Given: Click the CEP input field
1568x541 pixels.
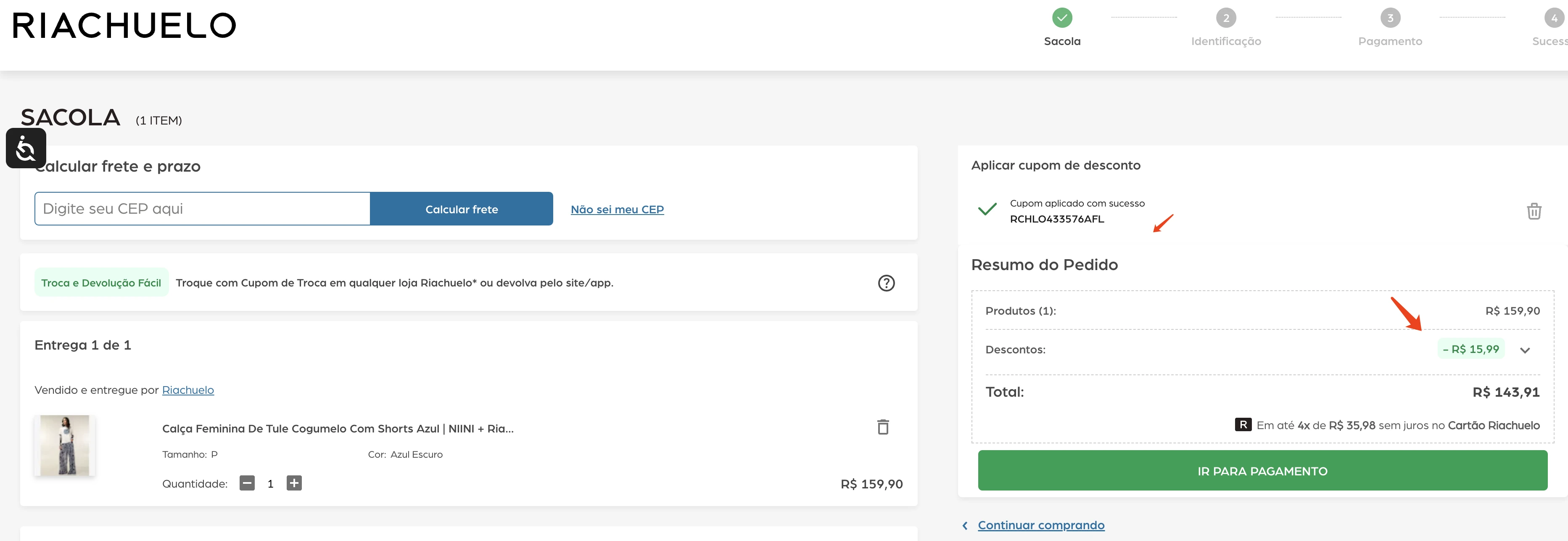Looking at the screenshot, I should pos(202,209).
